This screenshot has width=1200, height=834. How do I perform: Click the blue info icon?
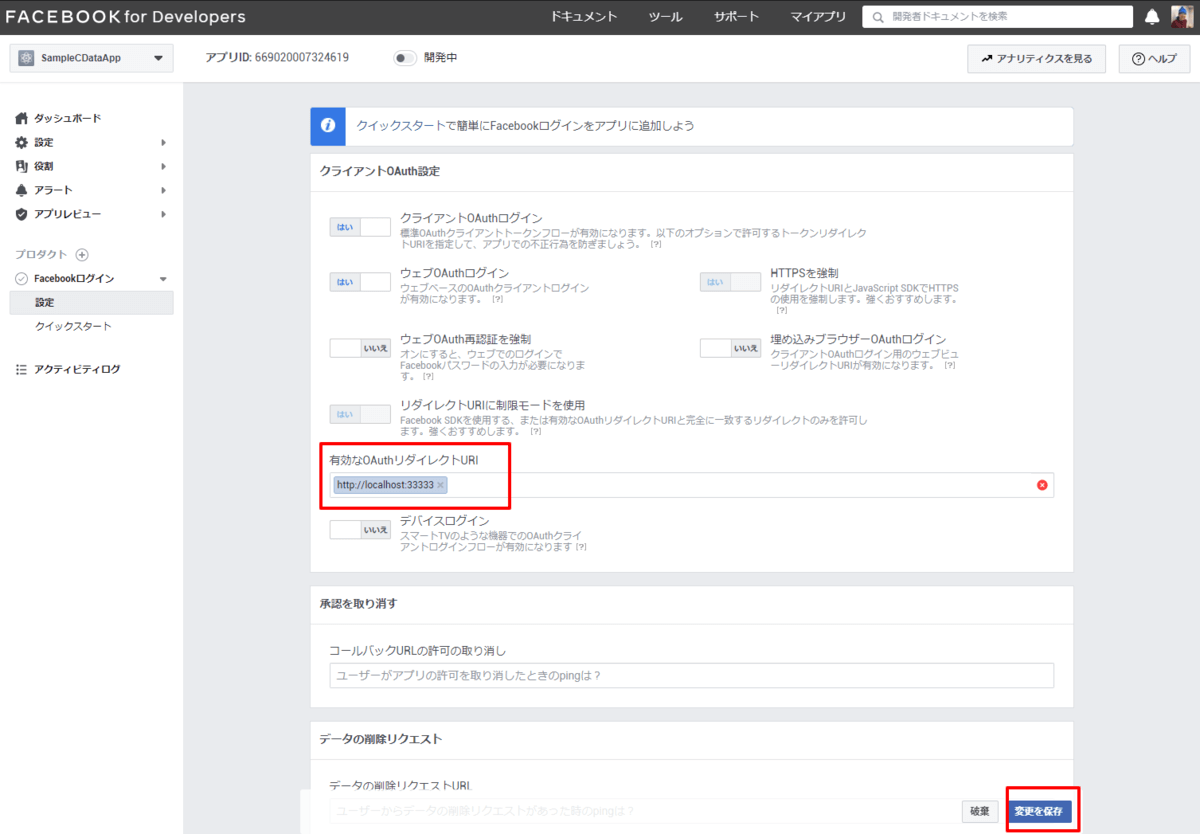click(326, 127)
